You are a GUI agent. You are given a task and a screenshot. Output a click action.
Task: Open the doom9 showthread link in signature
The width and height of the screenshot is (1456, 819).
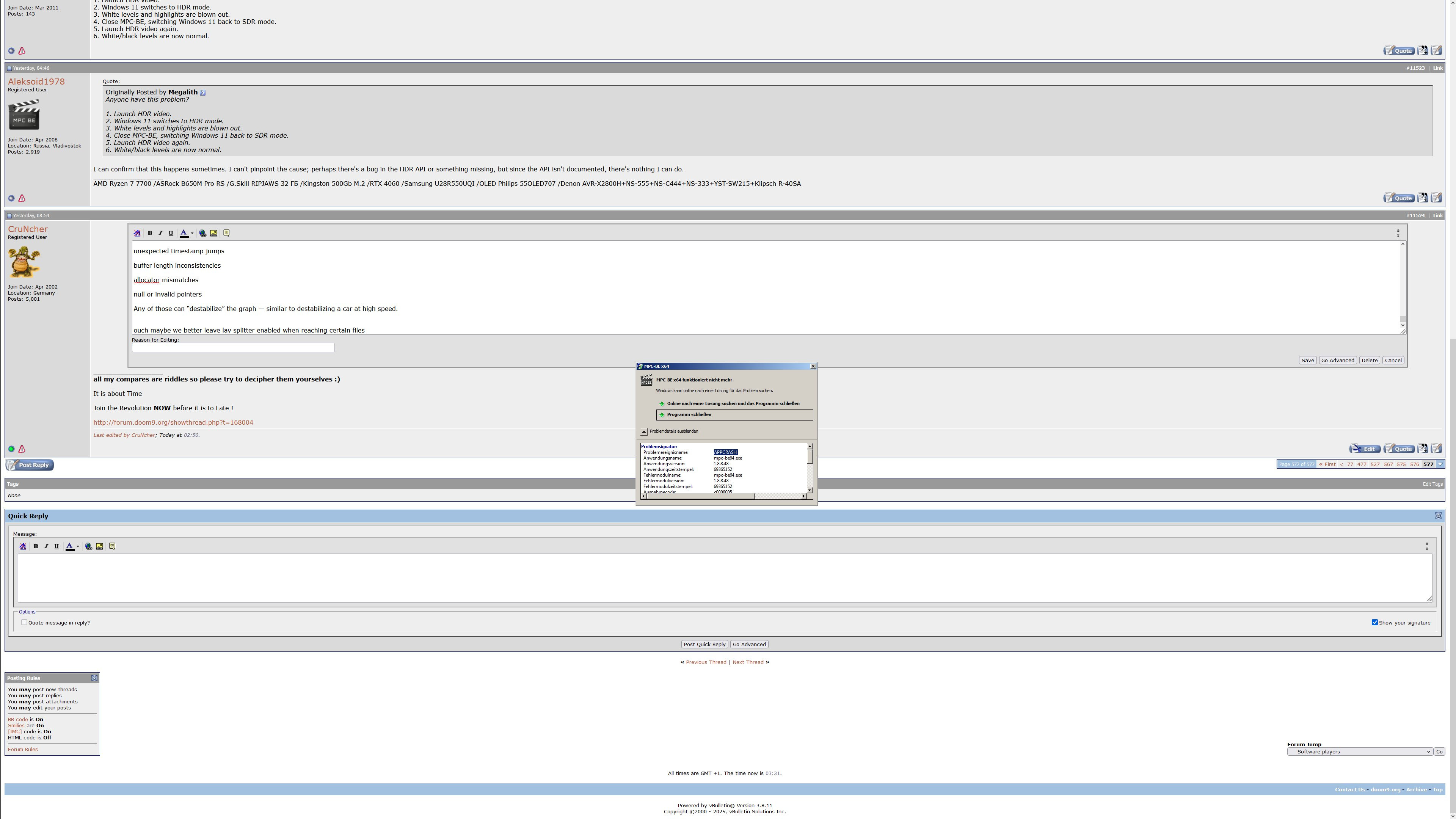pyautogui.click(x=173, y=422)
